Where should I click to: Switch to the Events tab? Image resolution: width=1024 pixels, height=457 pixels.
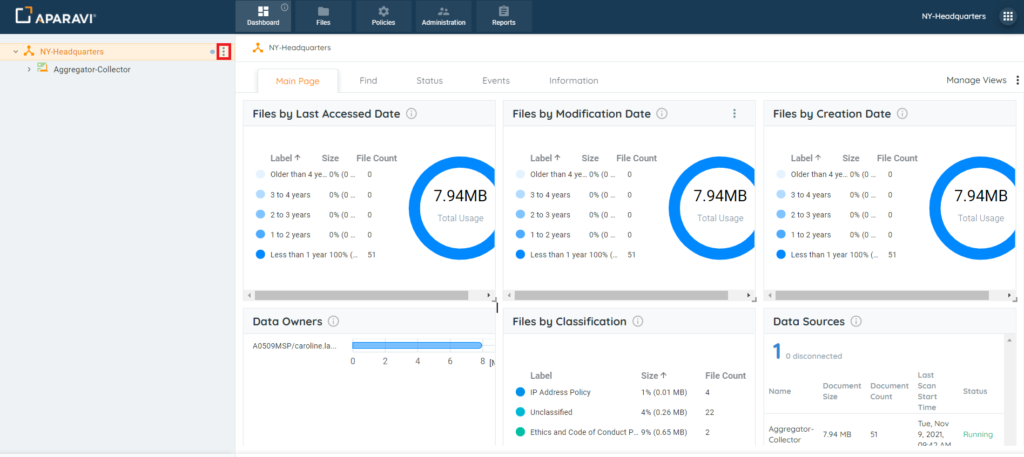[495, 81]
